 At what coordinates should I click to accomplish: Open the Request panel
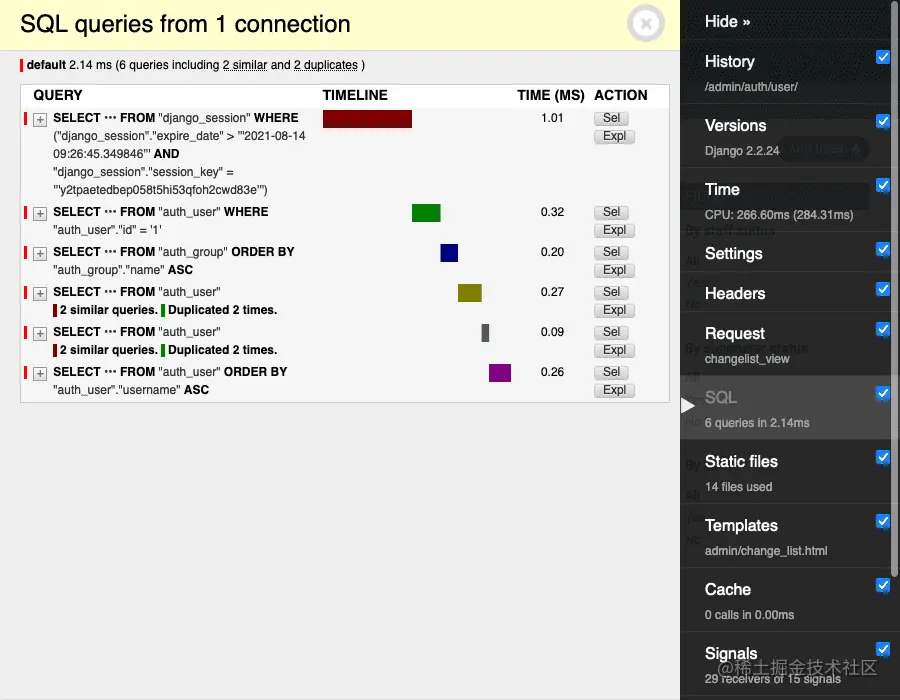(735, 333)
